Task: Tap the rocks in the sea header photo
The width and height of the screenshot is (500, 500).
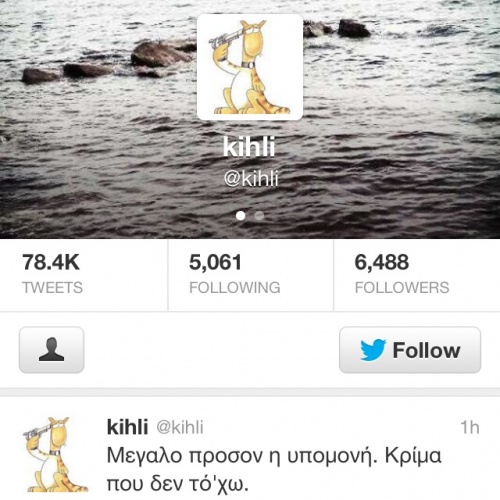Action: click(110, 62)
